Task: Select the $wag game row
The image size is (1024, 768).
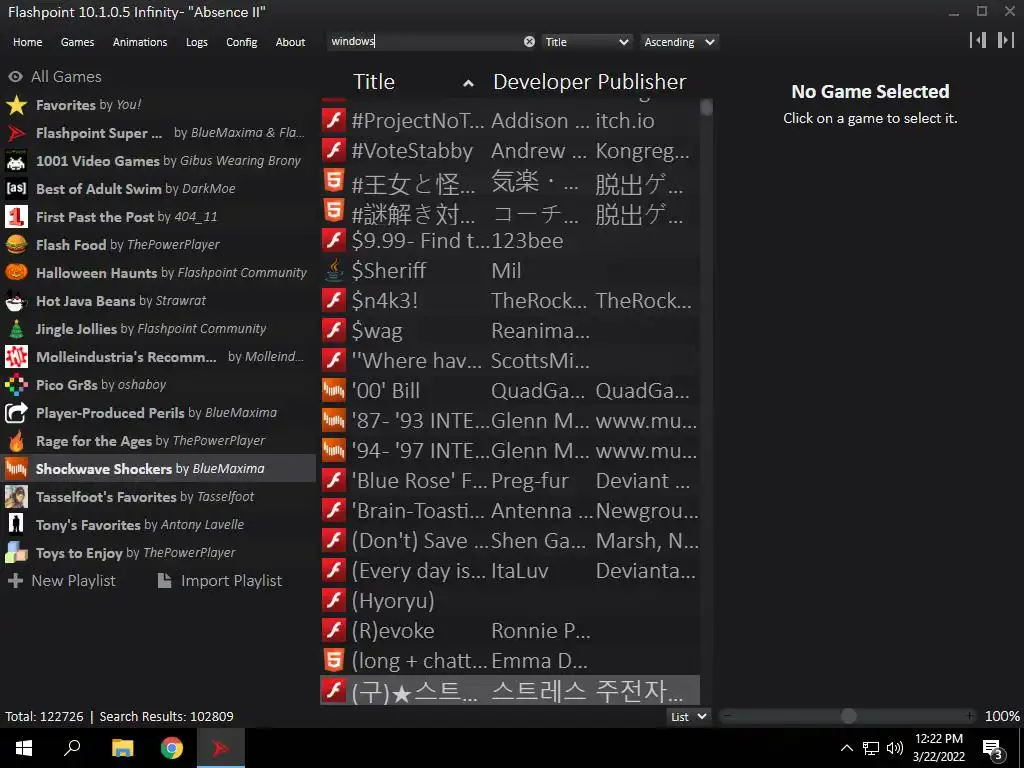Action: [510, 330]
